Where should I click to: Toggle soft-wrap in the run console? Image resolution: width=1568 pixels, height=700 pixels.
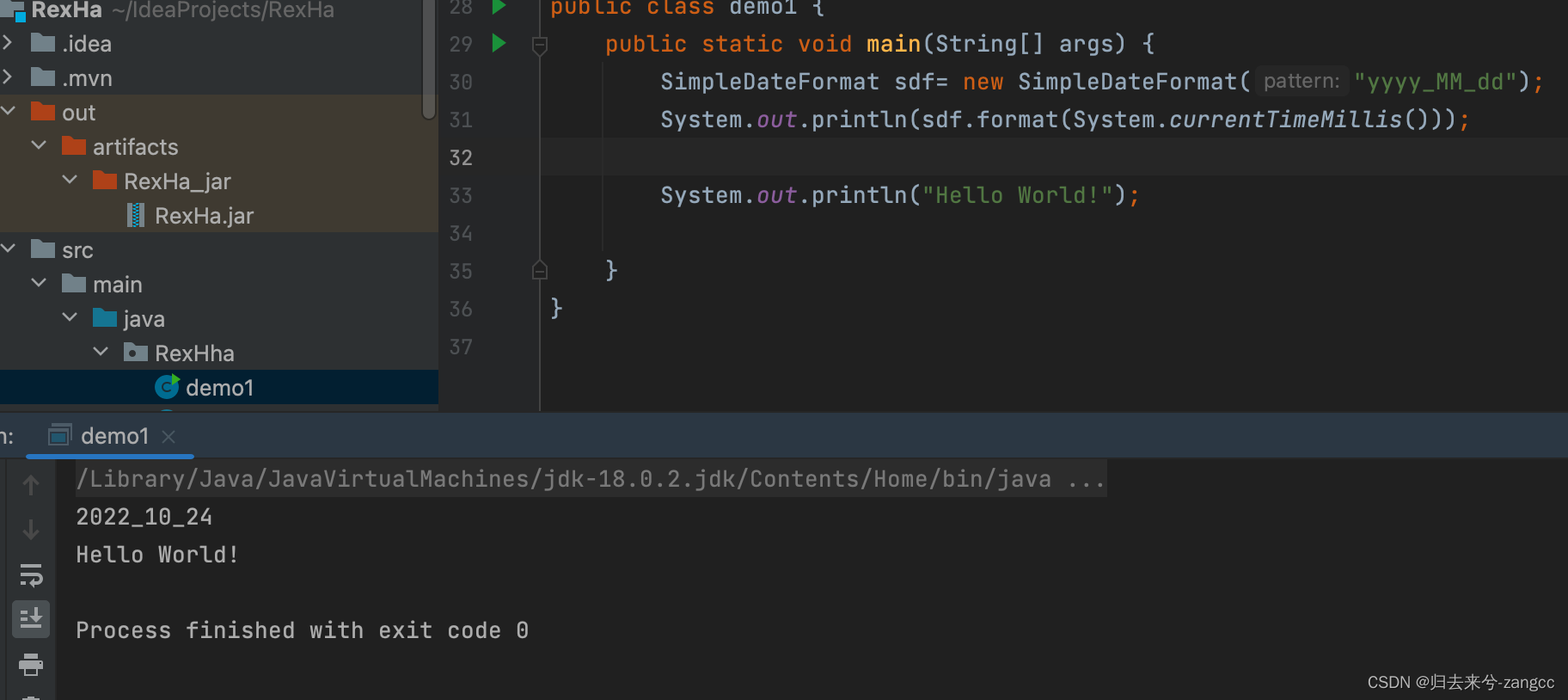click(31, 574)
